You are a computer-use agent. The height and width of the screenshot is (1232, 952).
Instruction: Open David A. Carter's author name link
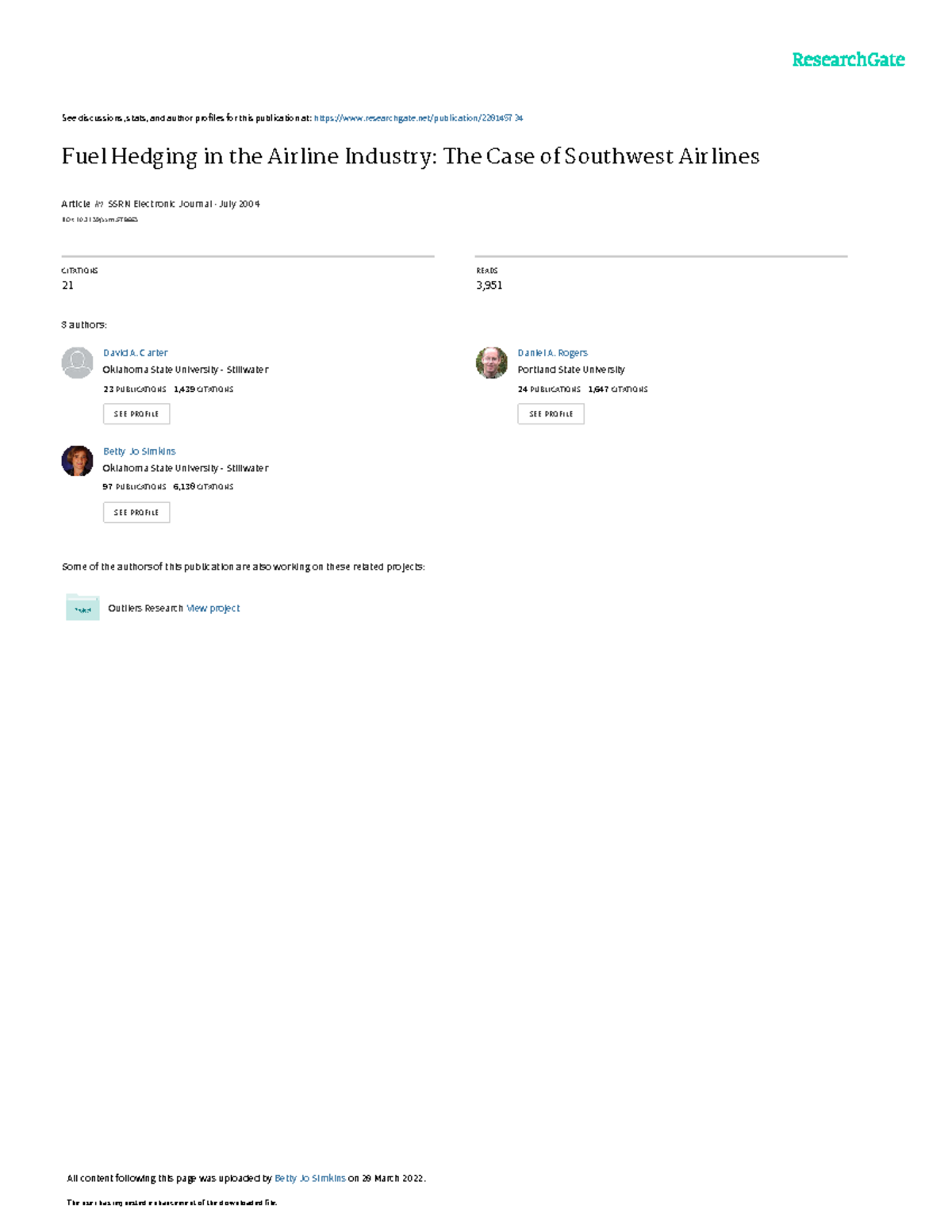pos(136,353)
